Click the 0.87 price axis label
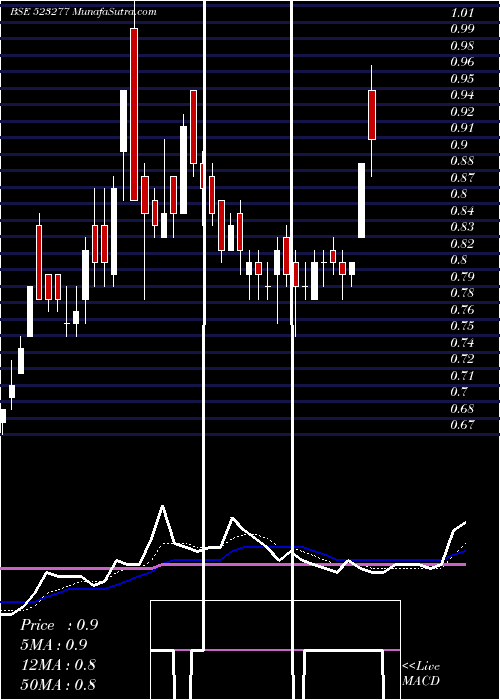 click(x=461, y=178)
